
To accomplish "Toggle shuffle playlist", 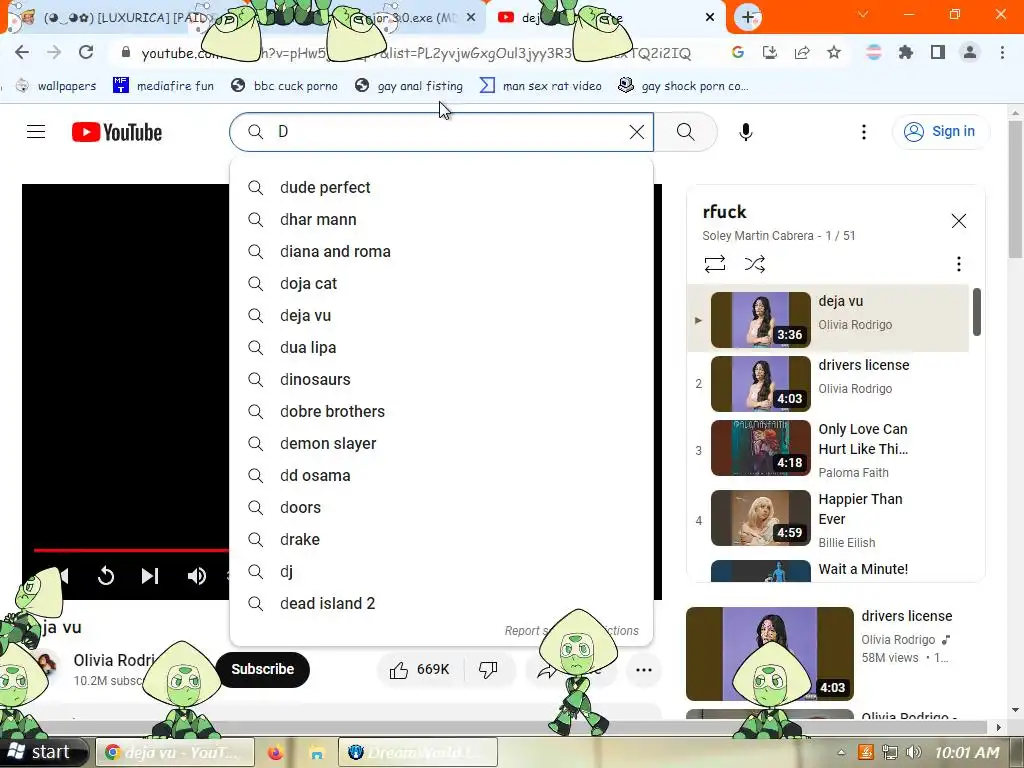I will pyautogui.click(x=755, y=264).
